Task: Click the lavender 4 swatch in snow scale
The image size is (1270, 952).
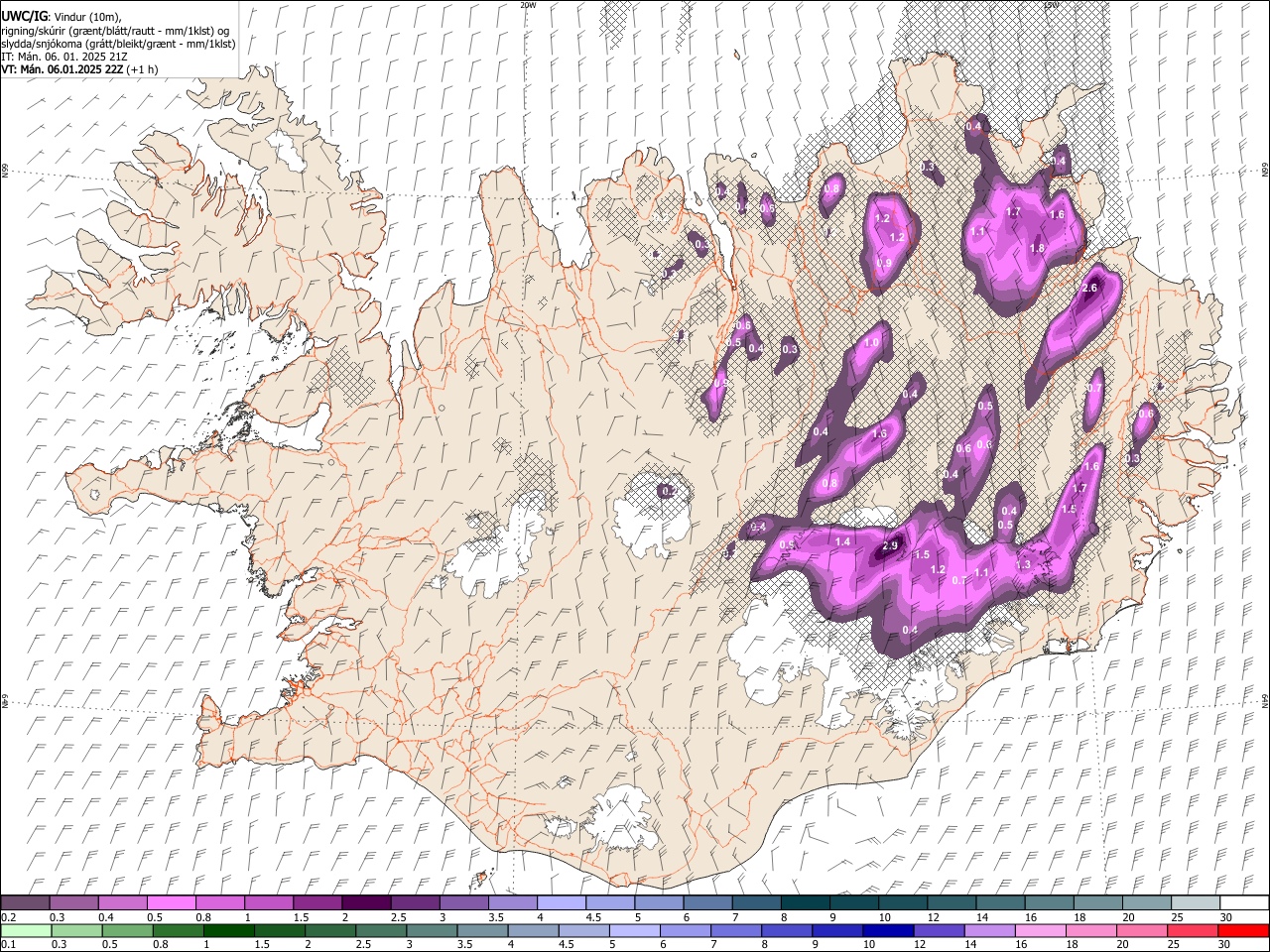Action: pos(561,902)
